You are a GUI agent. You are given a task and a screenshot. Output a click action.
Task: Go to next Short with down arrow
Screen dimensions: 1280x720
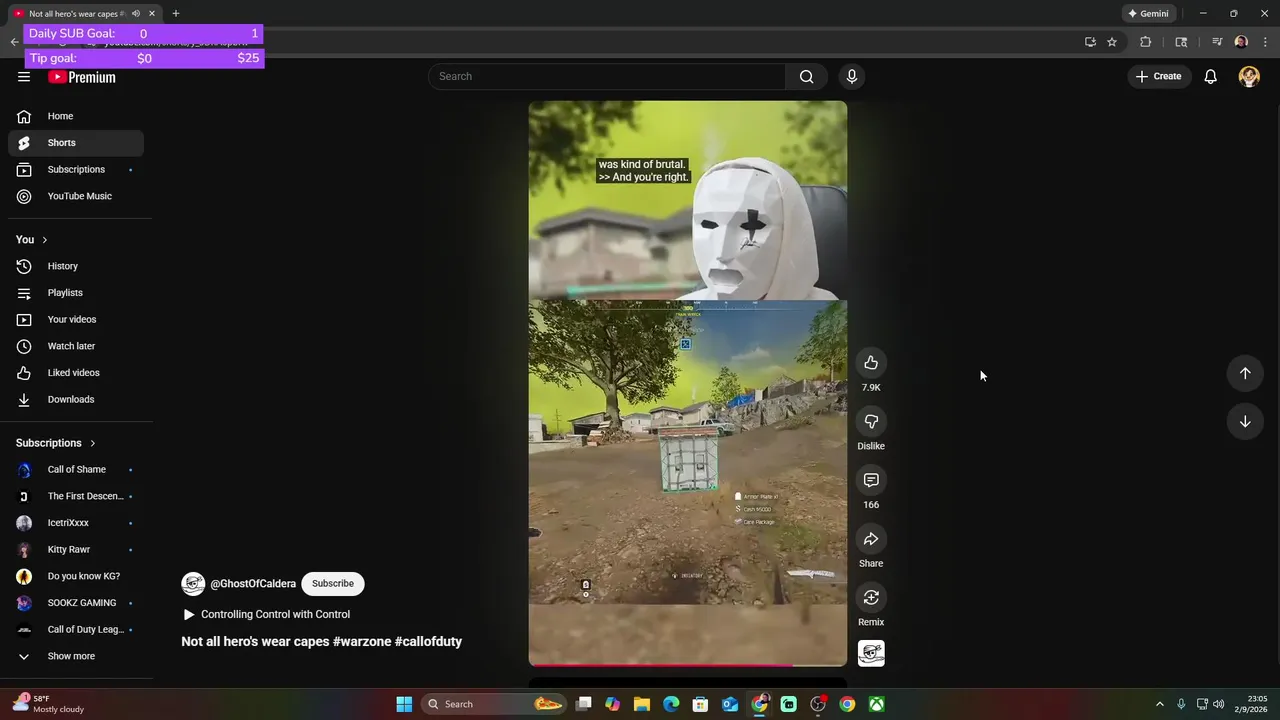click(1245, 422)
